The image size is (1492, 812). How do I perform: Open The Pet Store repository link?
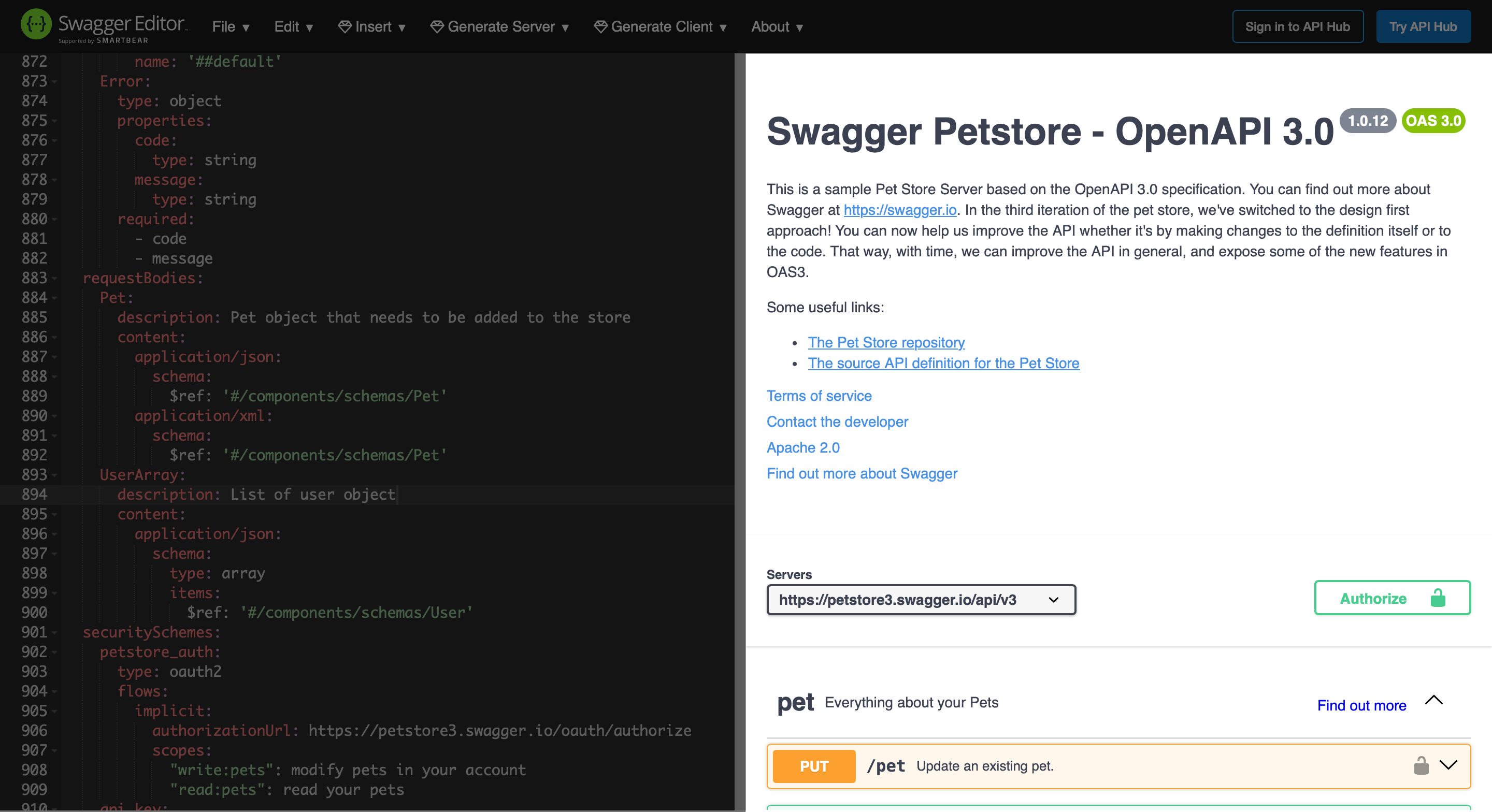pyautogui.click(x=885, y=342)
